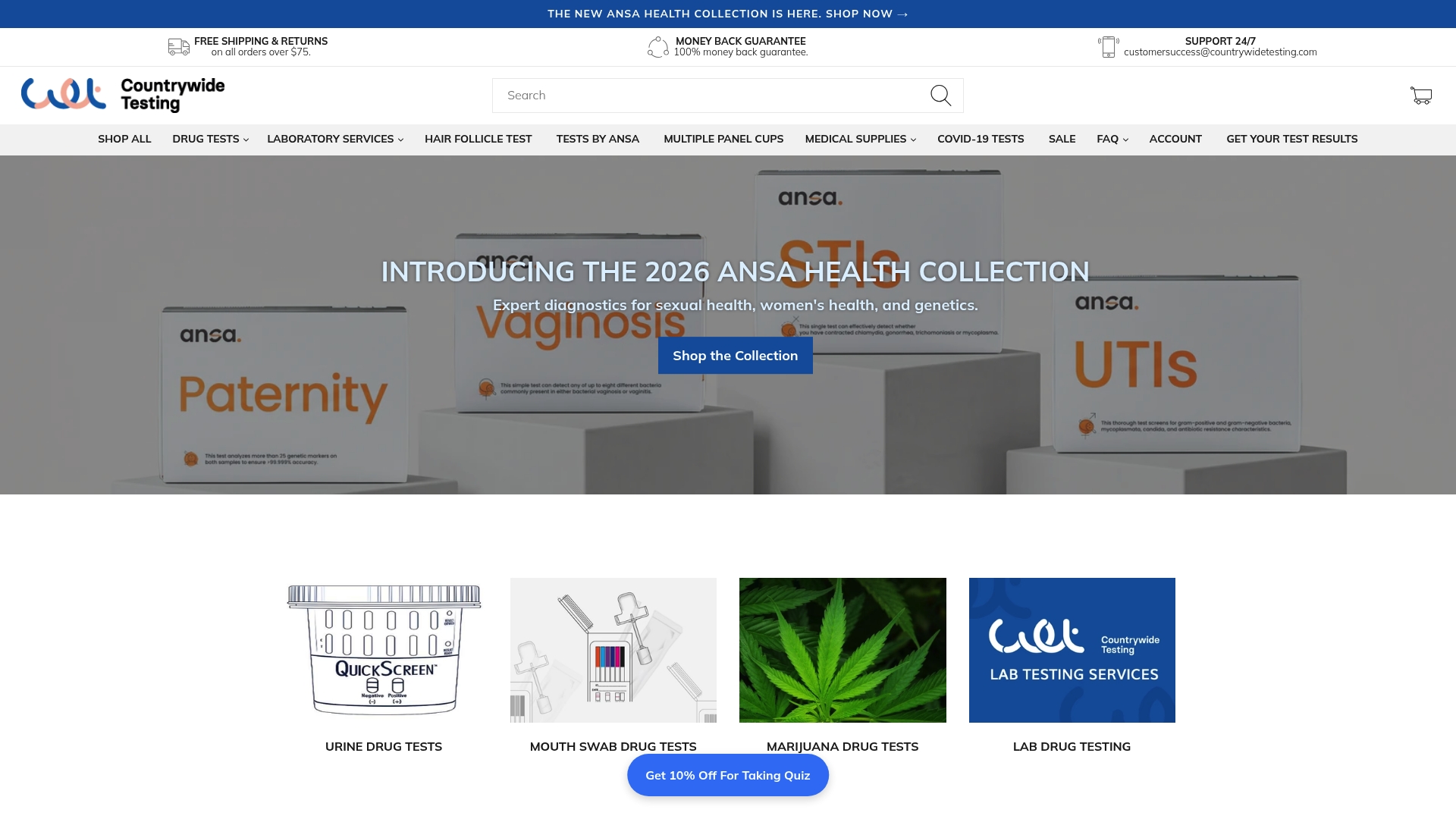The width and height of the screenshot is (1456, 819).
Task: Go to Account page
Action: [1175, 140]
